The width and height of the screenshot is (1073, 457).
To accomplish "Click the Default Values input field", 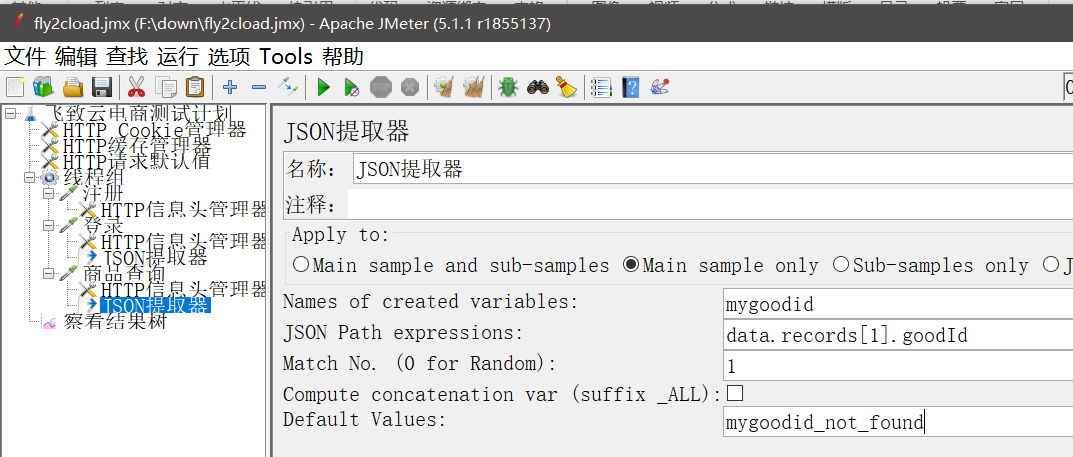I will point(898,422).
